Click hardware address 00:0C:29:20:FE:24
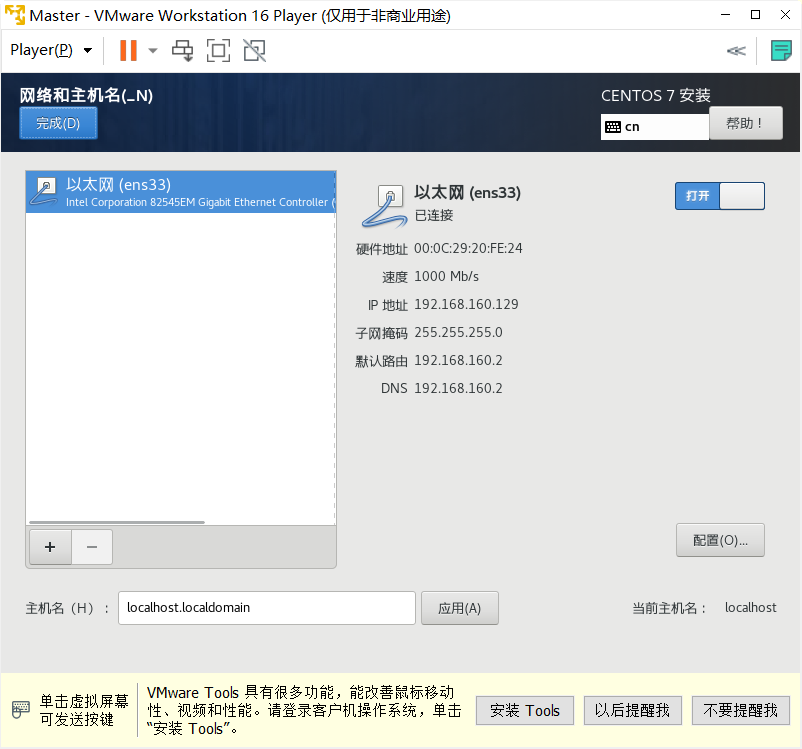The width and height of the screenshot is (802, 749). (x=468, y=249)
